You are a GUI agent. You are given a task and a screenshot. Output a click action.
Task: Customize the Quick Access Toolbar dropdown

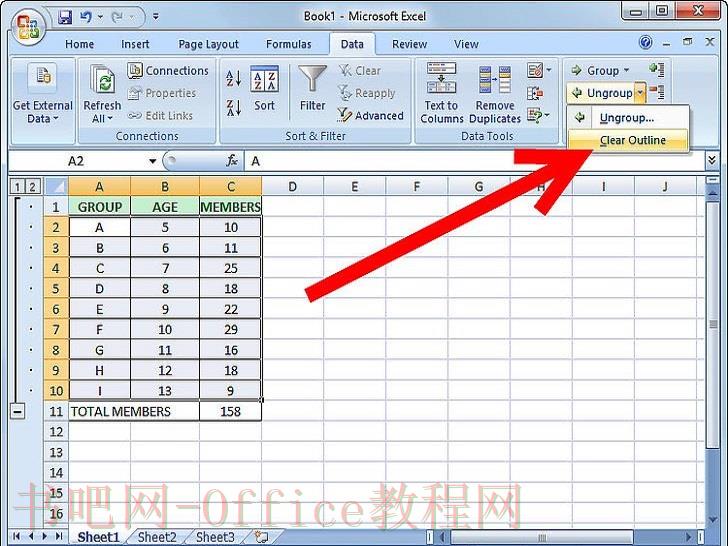[x=156, y=17]
